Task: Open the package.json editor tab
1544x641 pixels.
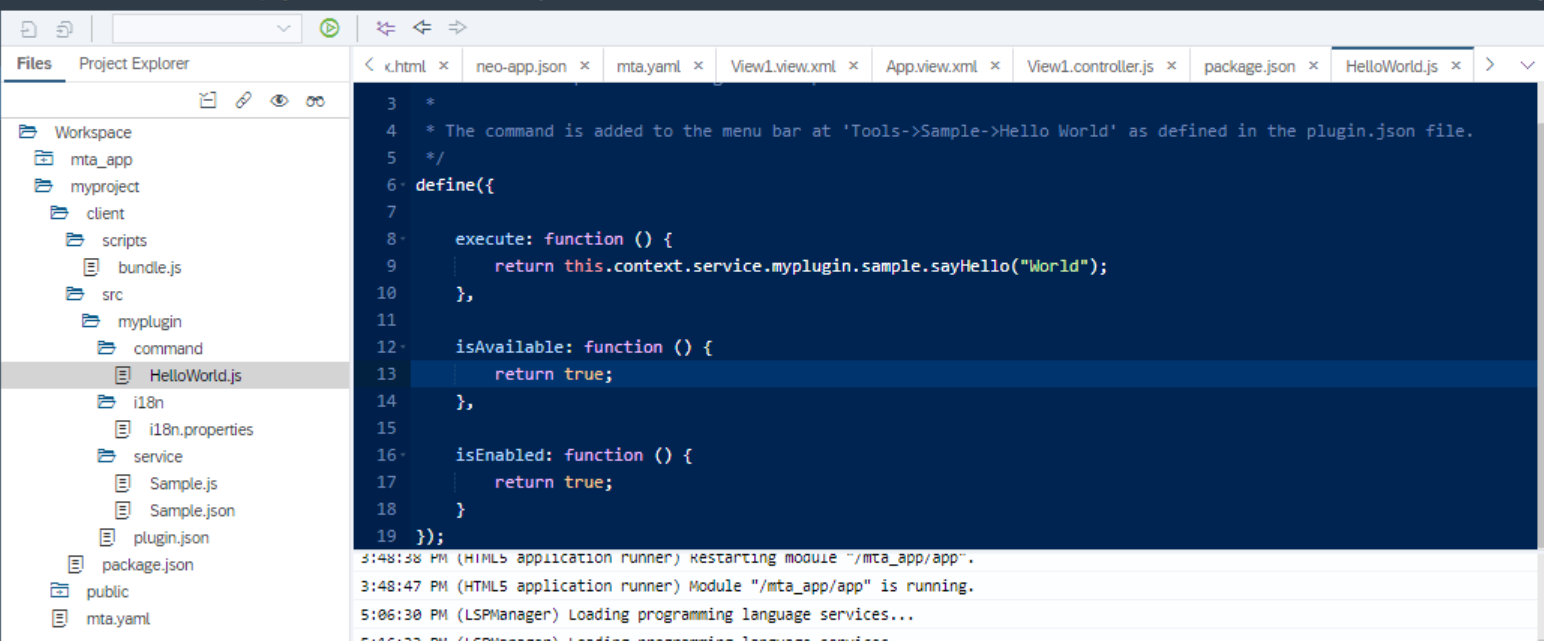Action: (x=1249, y=66)
